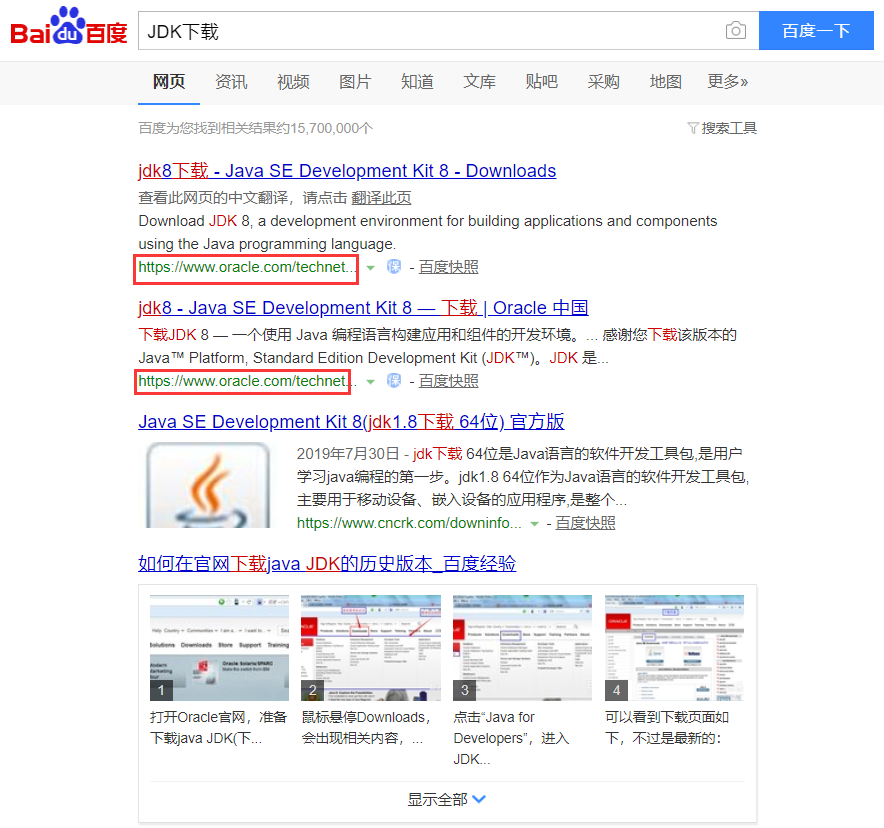Click caption 可以看到下载页面如下

pyautogui.click(x=667, y=728)
